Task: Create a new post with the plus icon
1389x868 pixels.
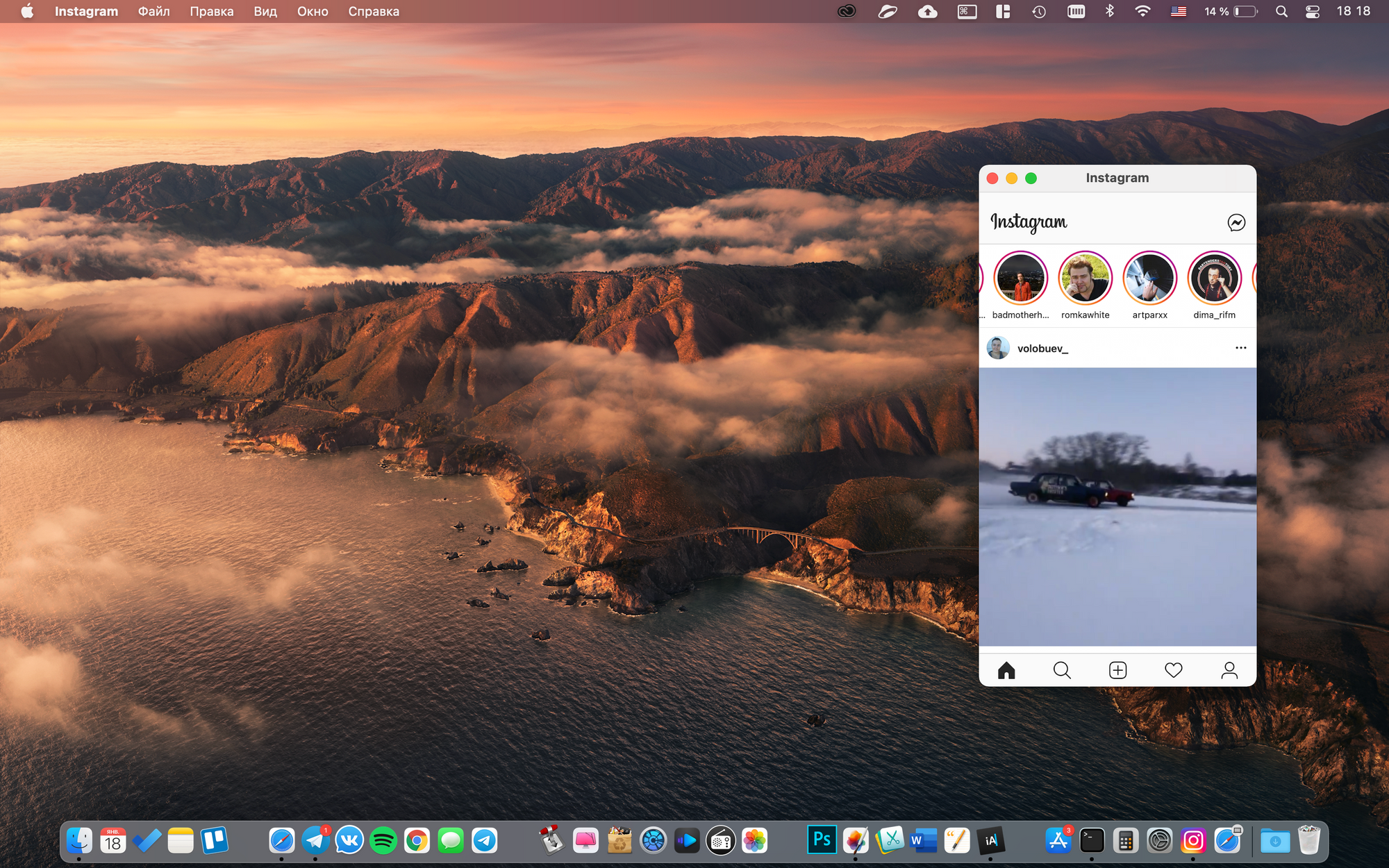Action: point(1118,670)
